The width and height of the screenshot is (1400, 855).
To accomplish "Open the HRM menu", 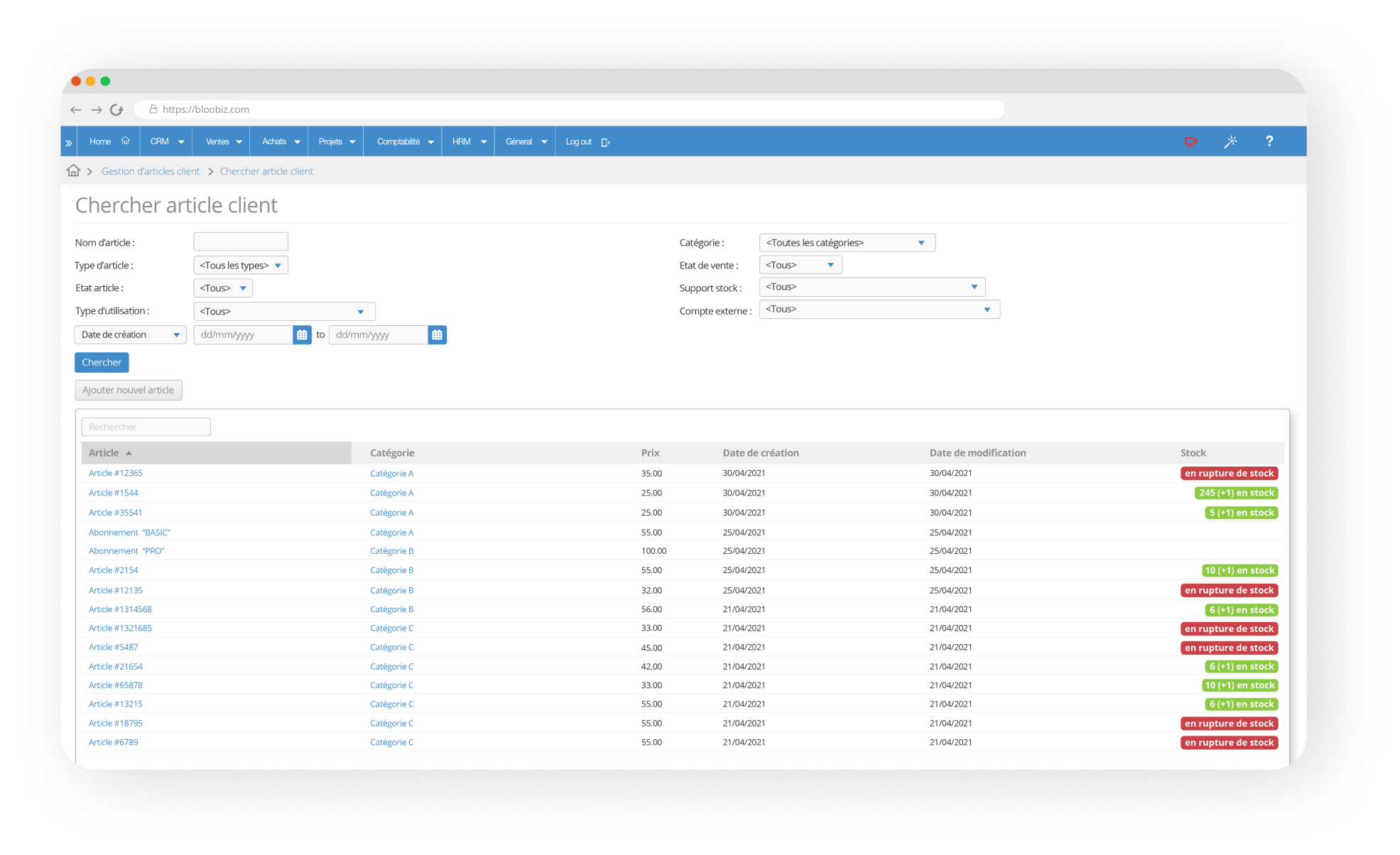I will (469, 141).
